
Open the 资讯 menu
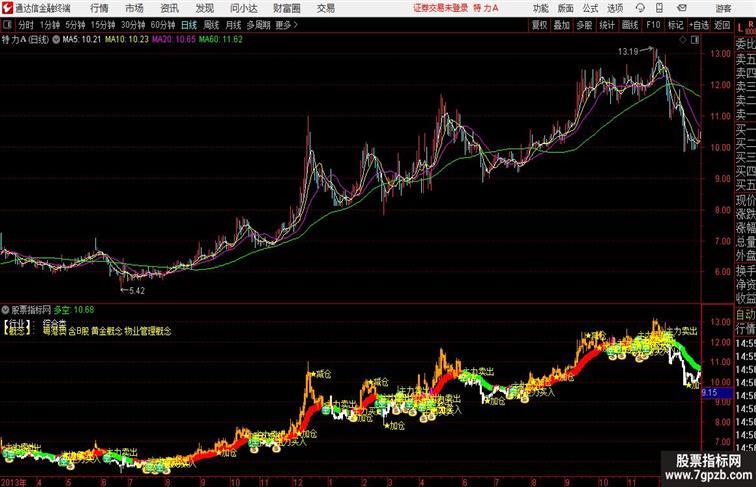click(169, 8)
